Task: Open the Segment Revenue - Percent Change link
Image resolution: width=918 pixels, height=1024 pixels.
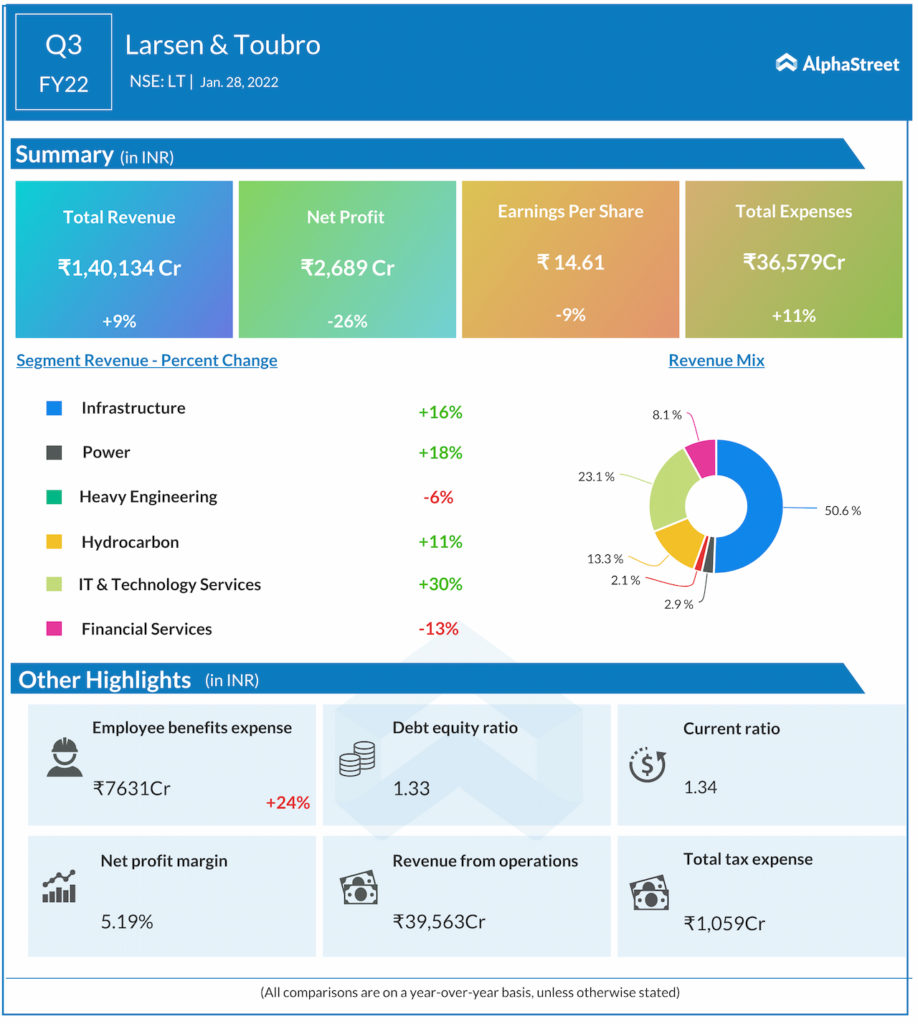Action: pyautogui.click(x=147, y=360)
